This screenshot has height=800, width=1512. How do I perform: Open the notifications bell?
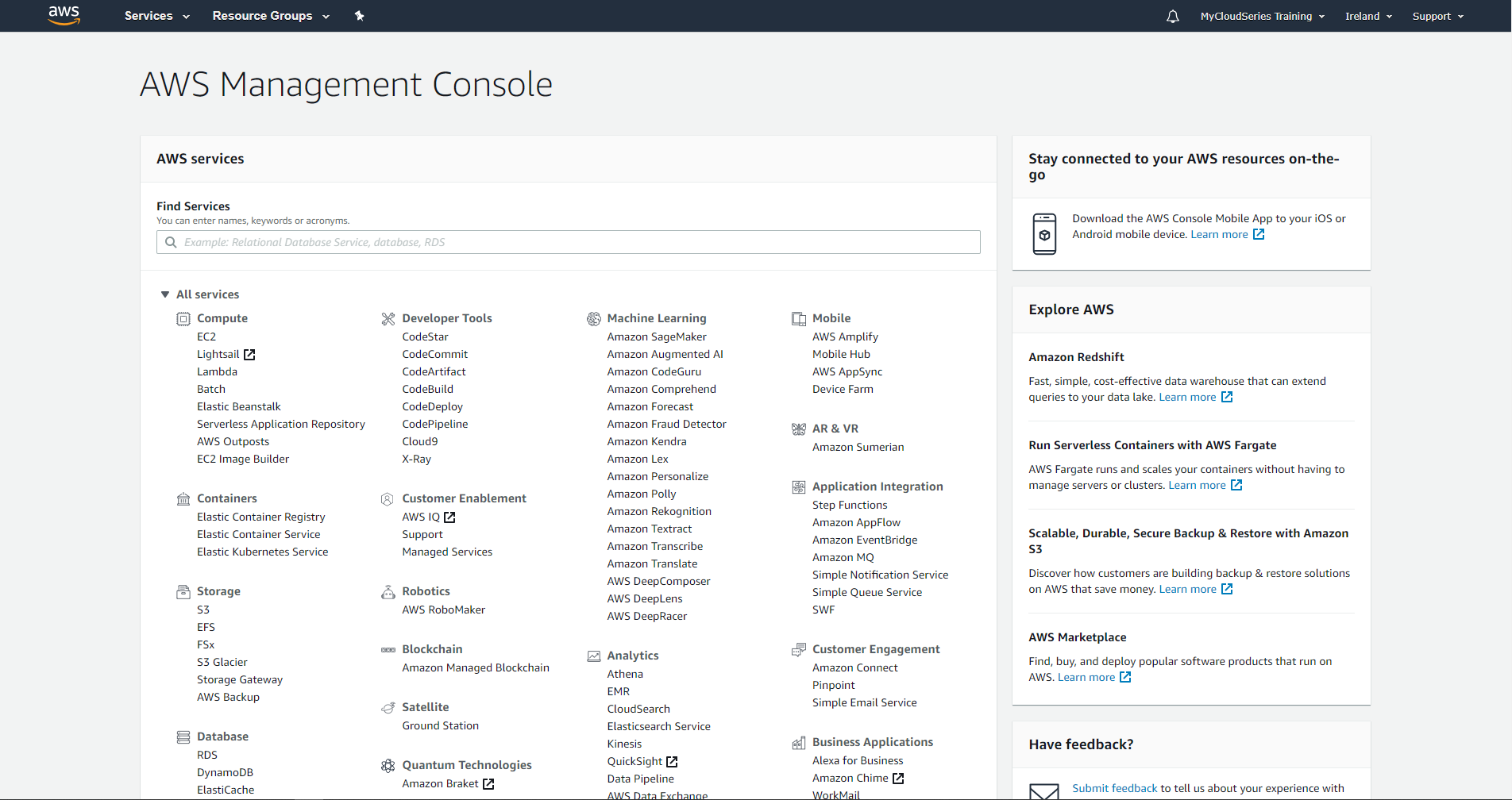pos(1171,16)
